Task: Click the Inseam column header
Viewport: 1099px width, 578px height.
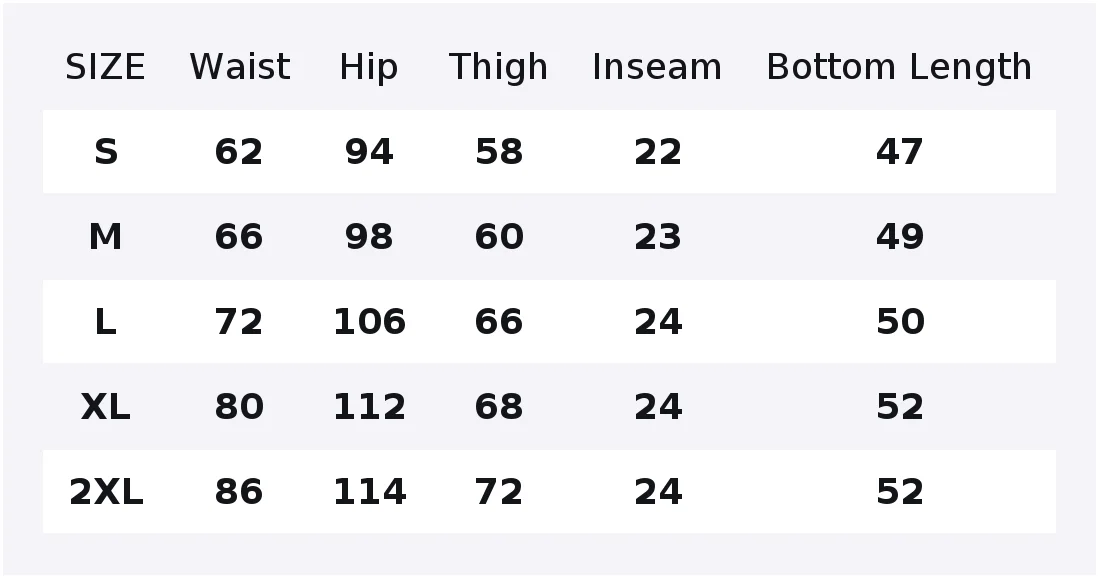Action: 657,67
